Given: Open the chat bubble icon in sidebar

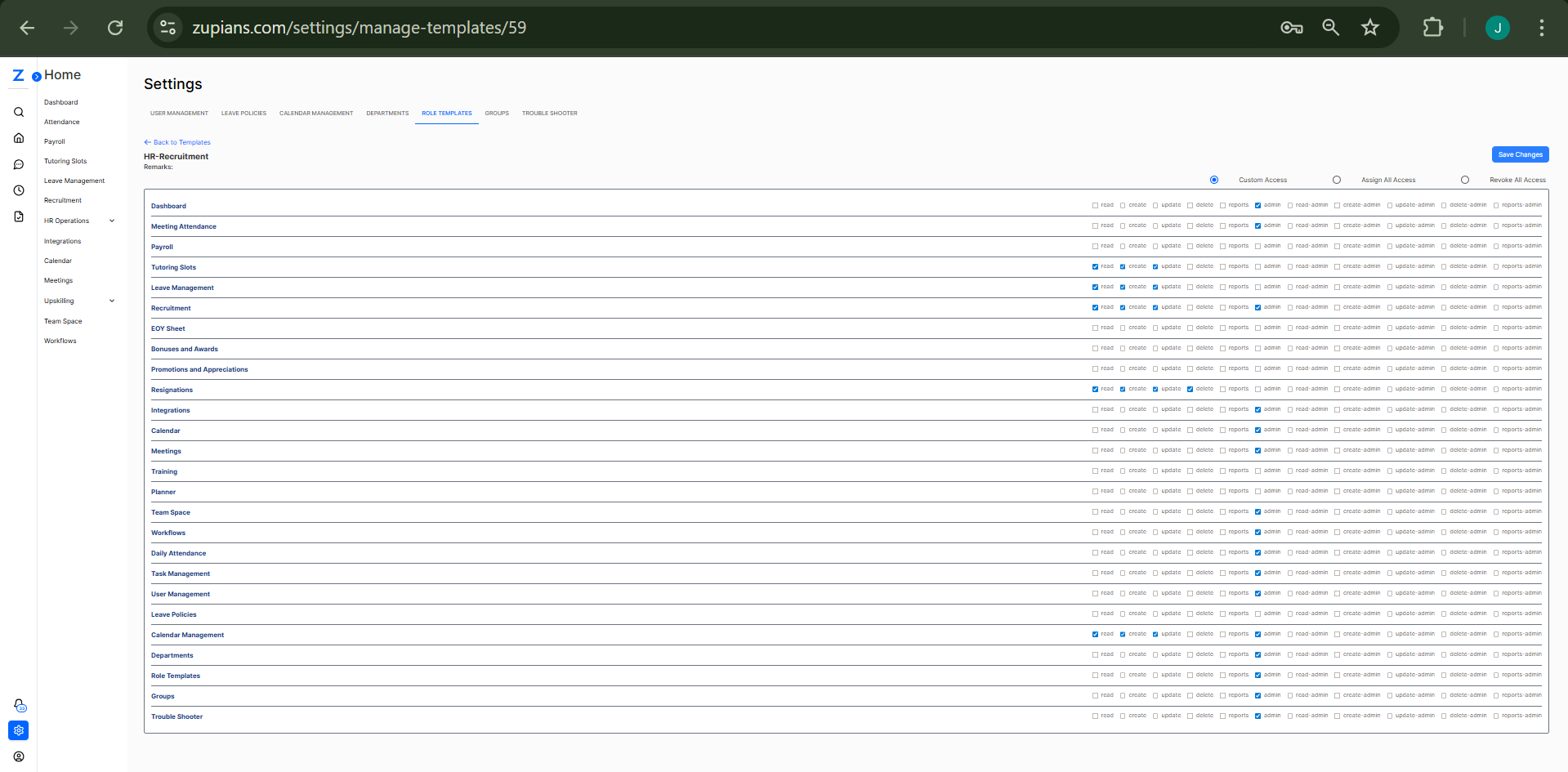Looking at the screenshot, I should (19, 164).
